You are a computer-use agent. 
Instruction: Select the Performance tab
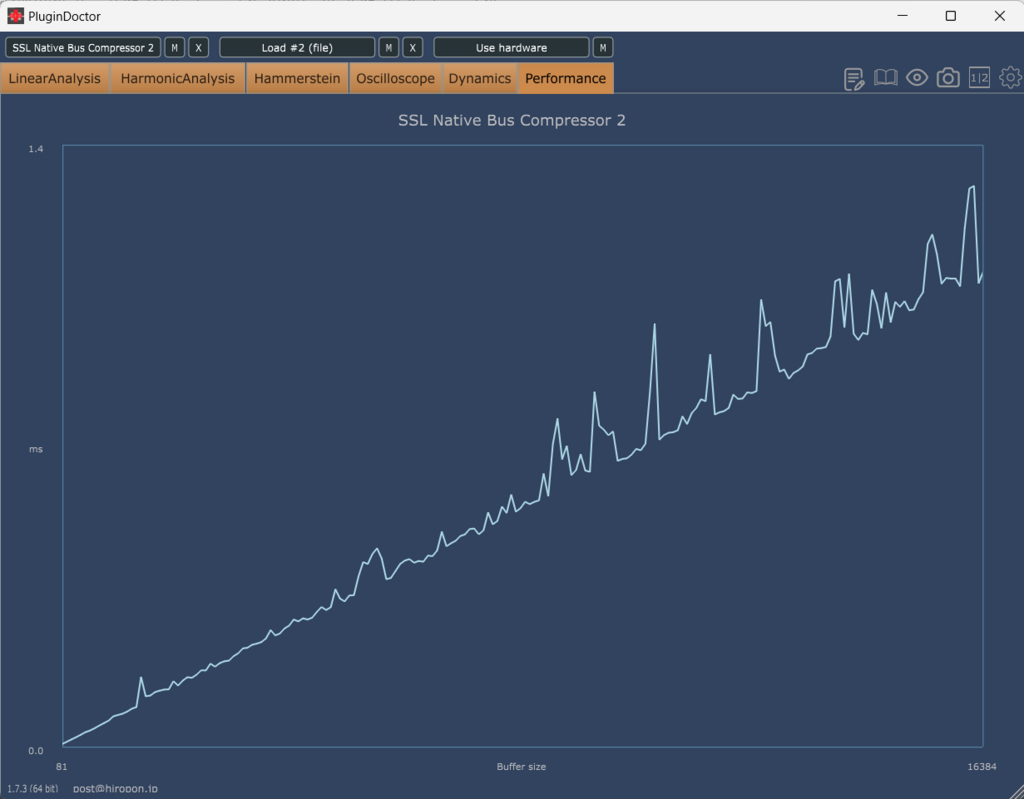click(x=566, y=78)
